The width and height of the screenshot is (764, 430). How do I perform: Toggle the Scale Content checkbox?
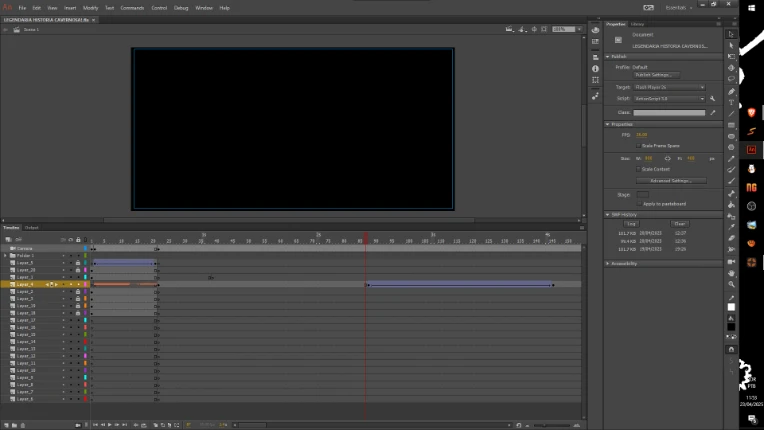pyautogui.click(x=637, y=169)
